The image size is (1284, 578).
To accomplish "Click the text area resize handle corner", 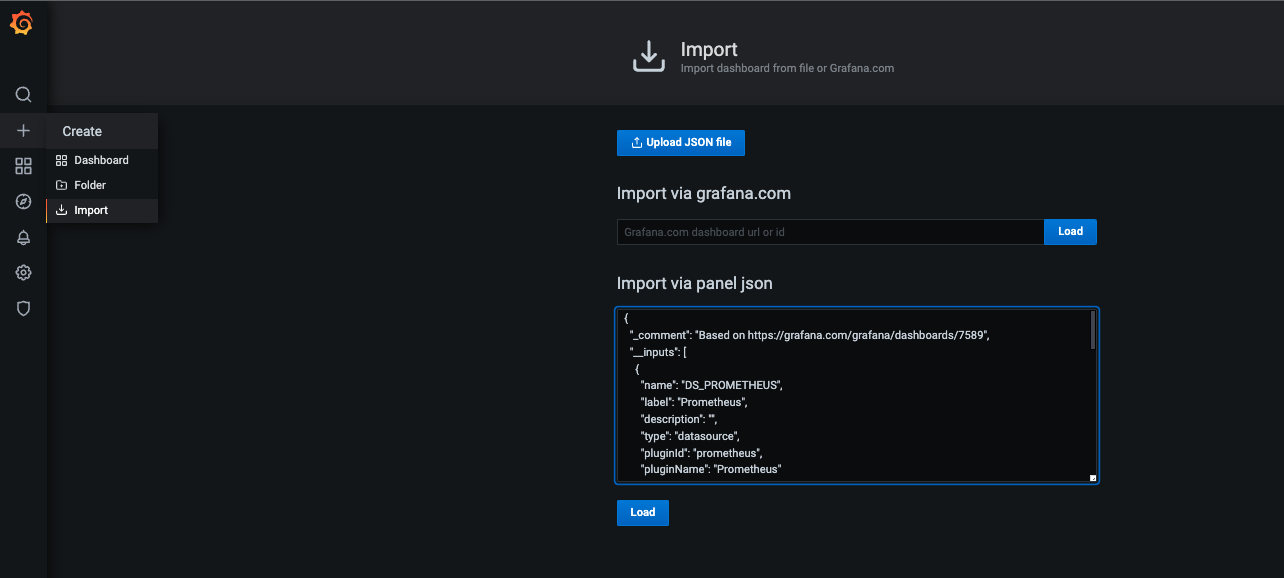I will coord(1093,478).
